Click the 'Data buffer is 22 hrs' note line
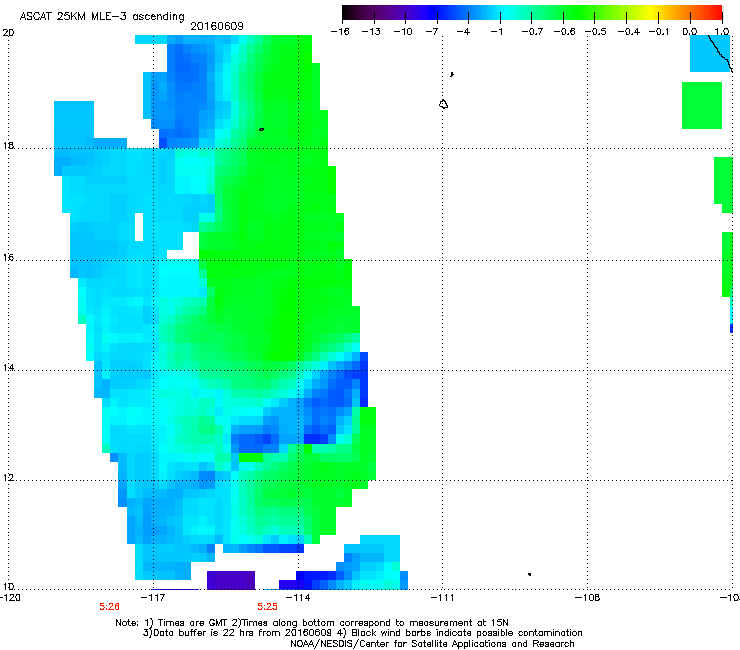The width and height of the screenshot is (740, 650). [362, 633]
